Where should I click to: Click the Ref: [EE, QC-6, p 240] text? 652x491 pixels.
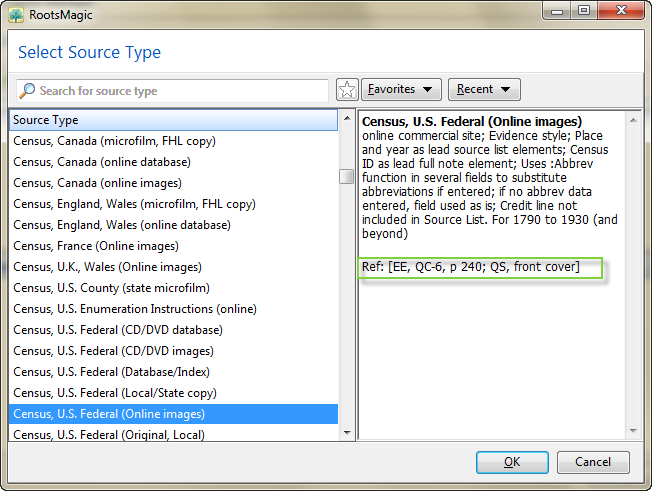click(x=470, y=266)
